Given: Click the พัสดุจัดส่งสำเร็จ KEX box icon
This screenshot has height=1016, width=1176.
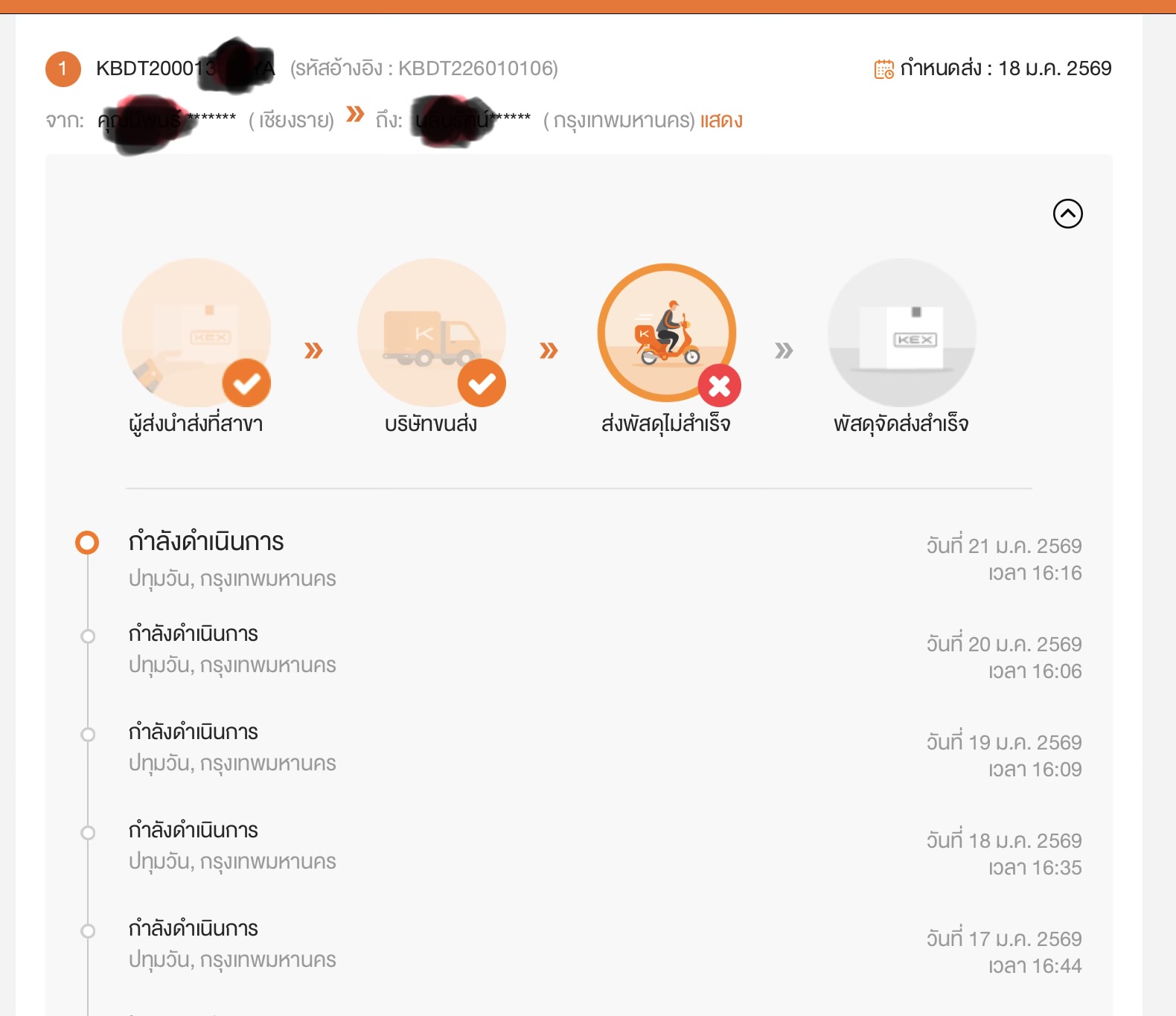Looking at the screenshot, I should tap(901, 333).
